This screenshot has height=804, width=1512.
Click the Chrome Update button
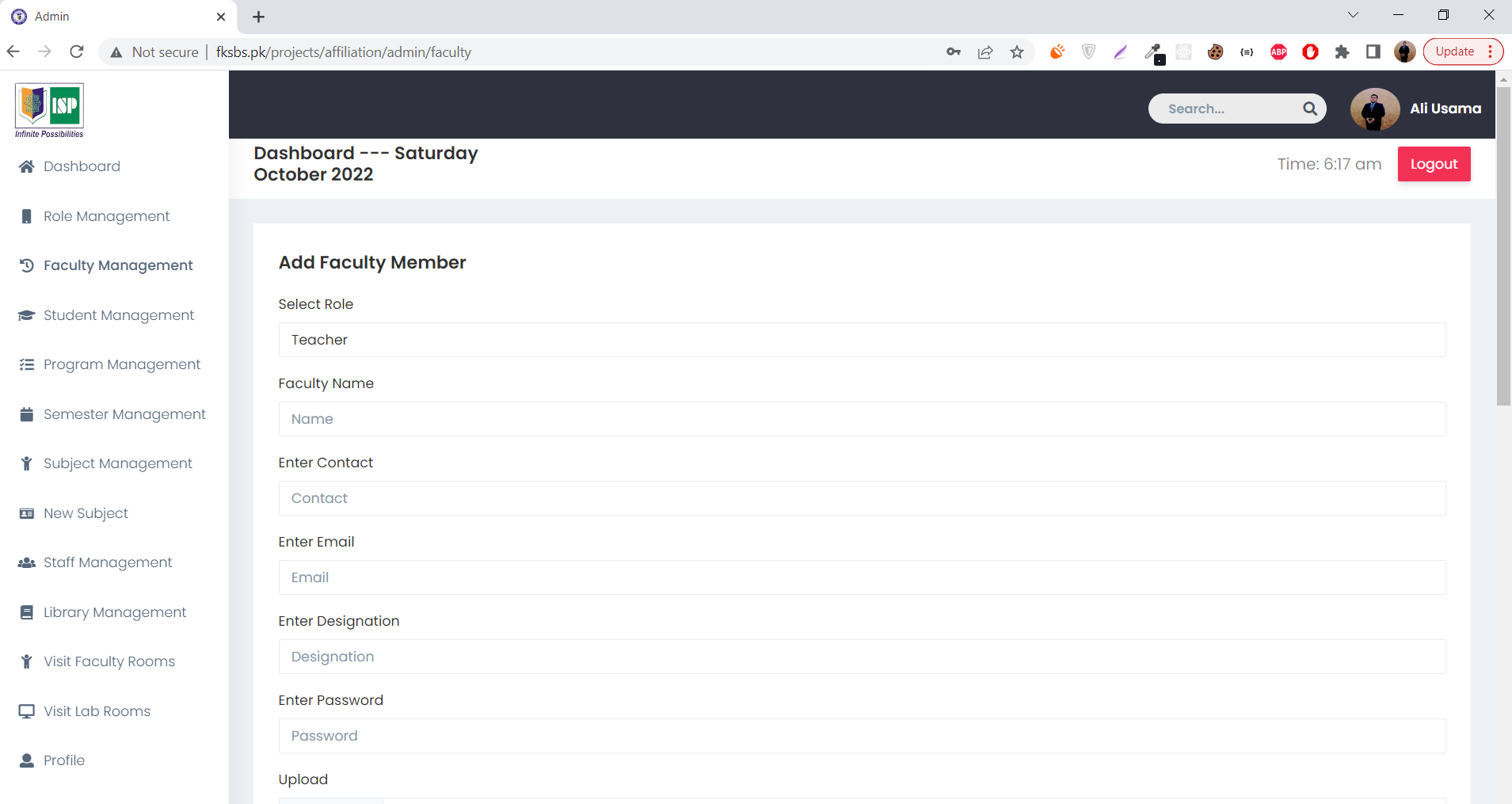pos(1455,51)
